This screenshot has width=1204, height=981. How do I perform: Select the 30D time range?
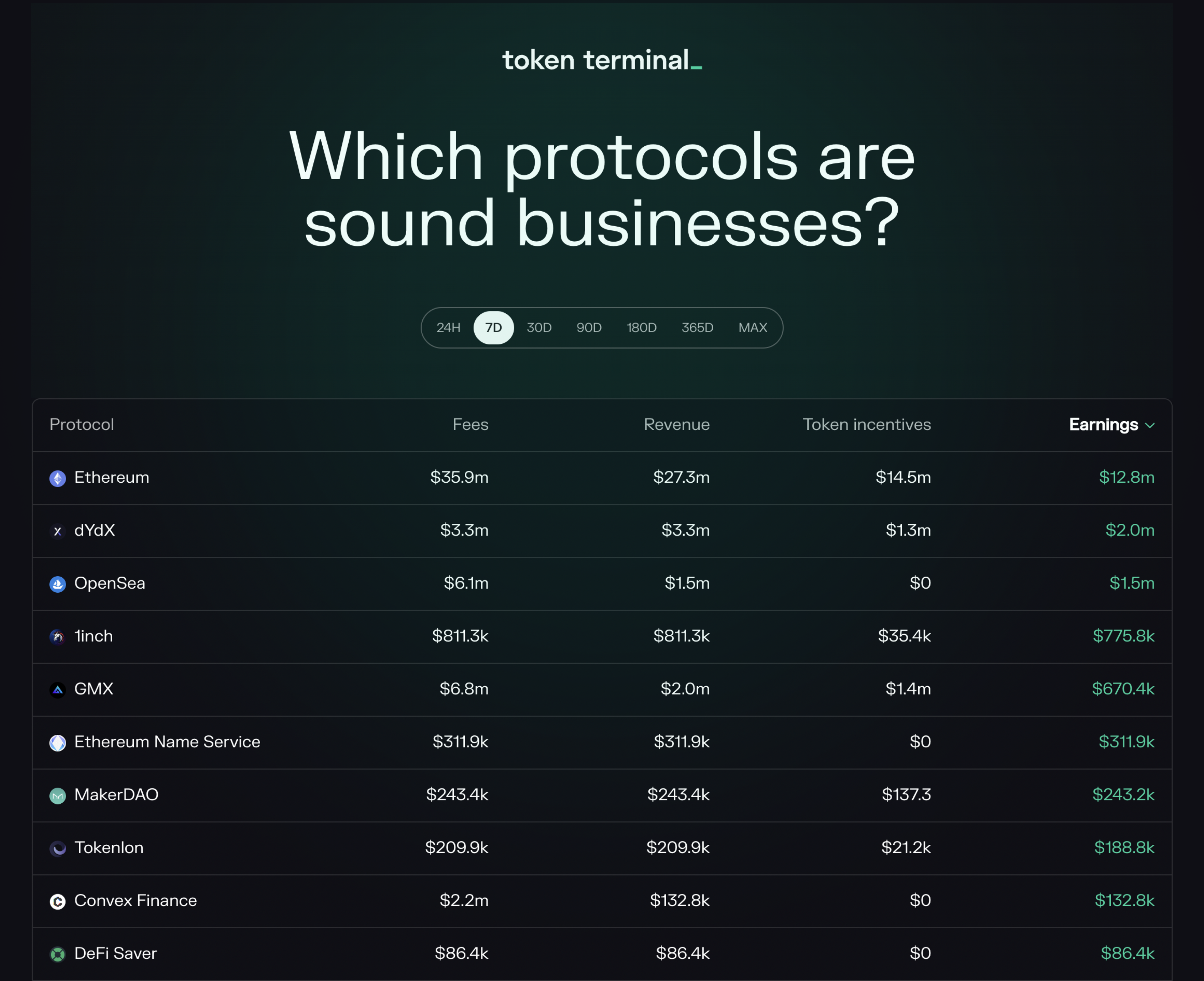539,328
